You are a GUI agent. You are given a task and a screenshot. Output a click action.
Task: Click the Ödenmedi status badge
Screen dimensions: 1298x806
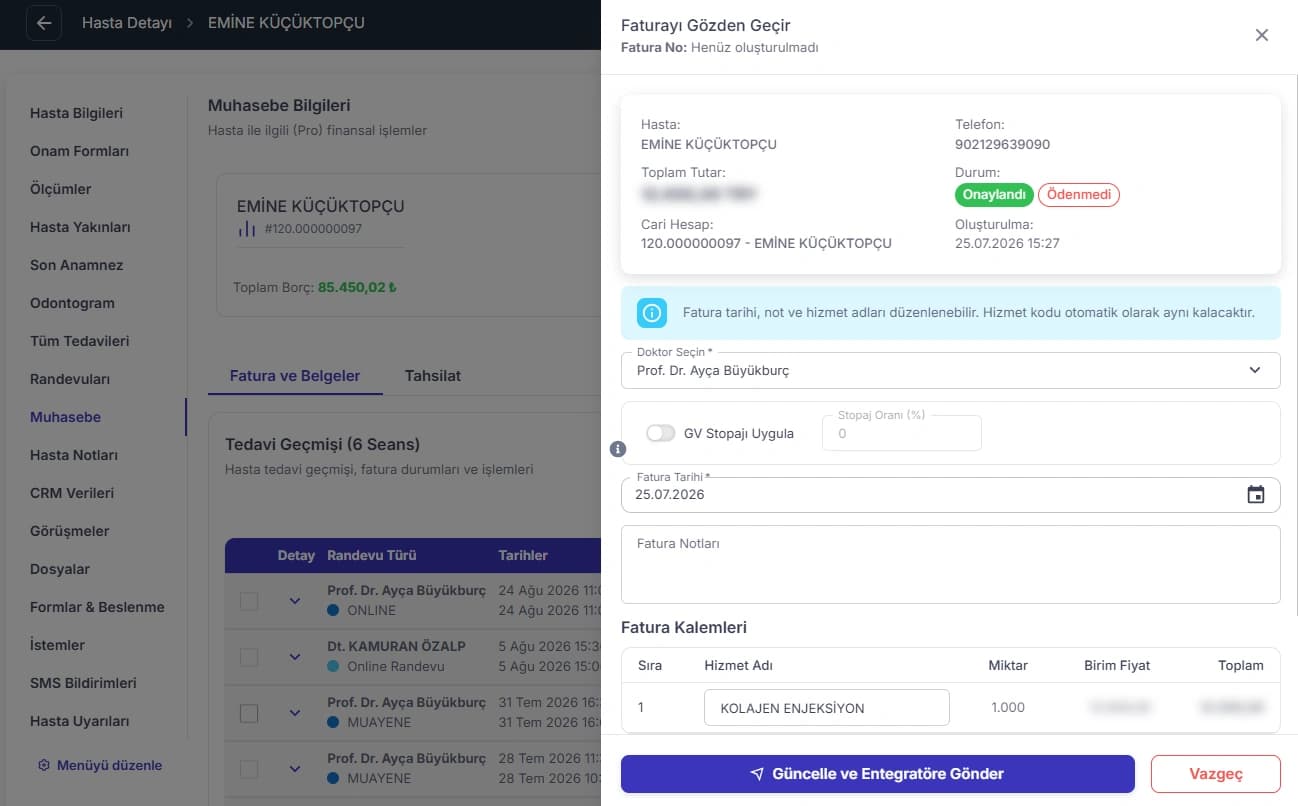pyautogui.click(x=1079, y=195)
